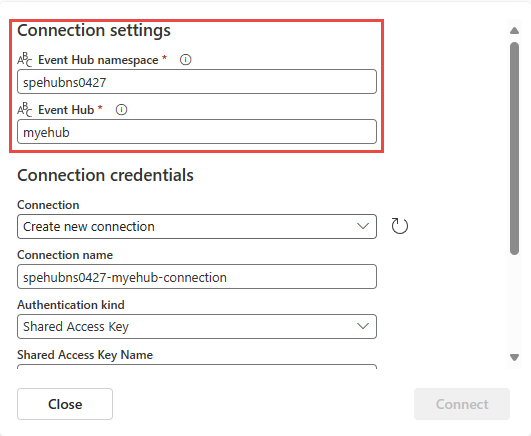This screenshot has width=531, height=436.
Task: Click the Connection name text field
Action: click(x=197, y=276)
